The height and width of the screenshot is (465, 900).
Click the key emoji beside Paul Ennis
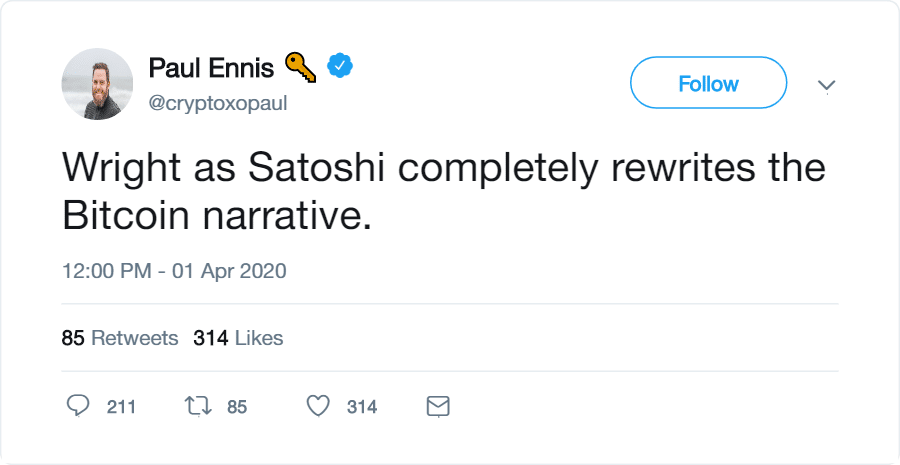pos(299,67)
